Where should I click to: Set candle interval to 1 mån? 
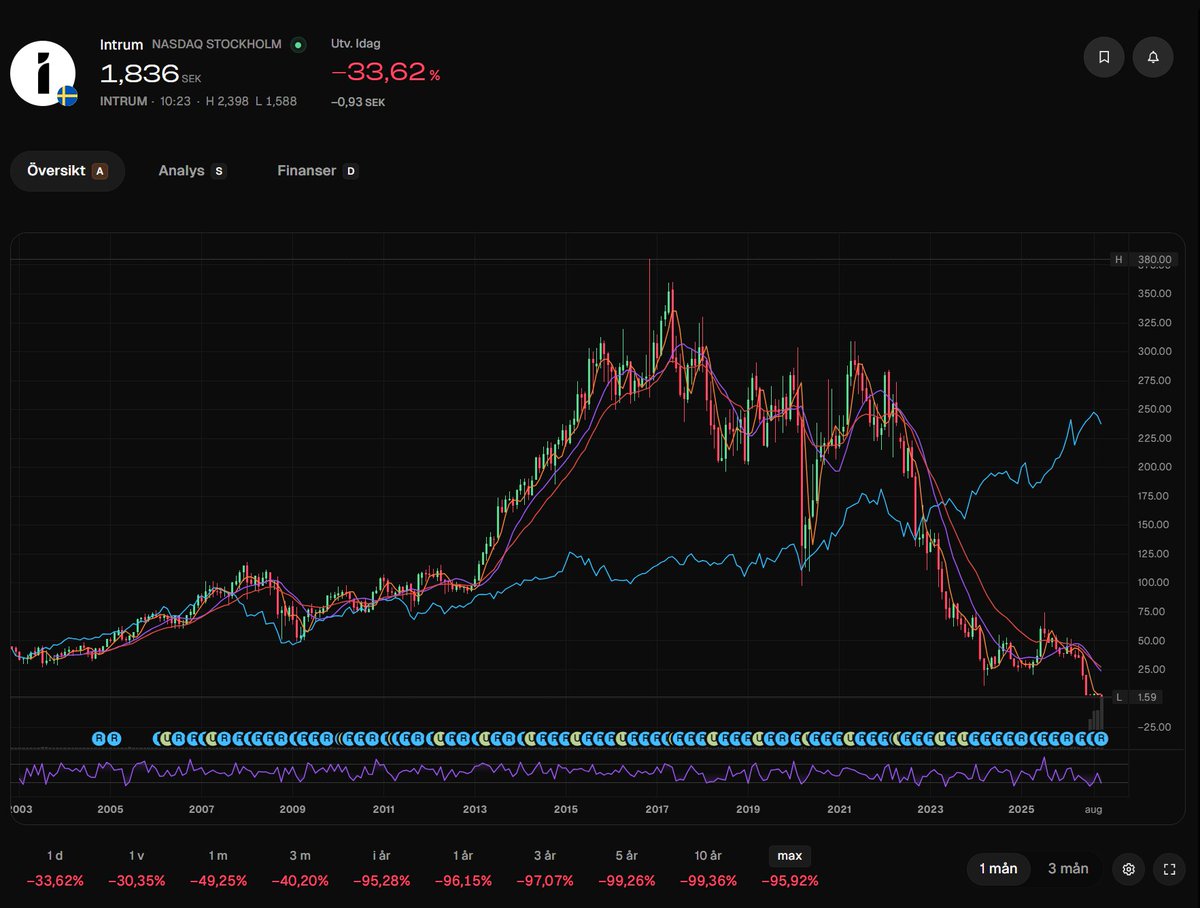[x=998, y=869]
